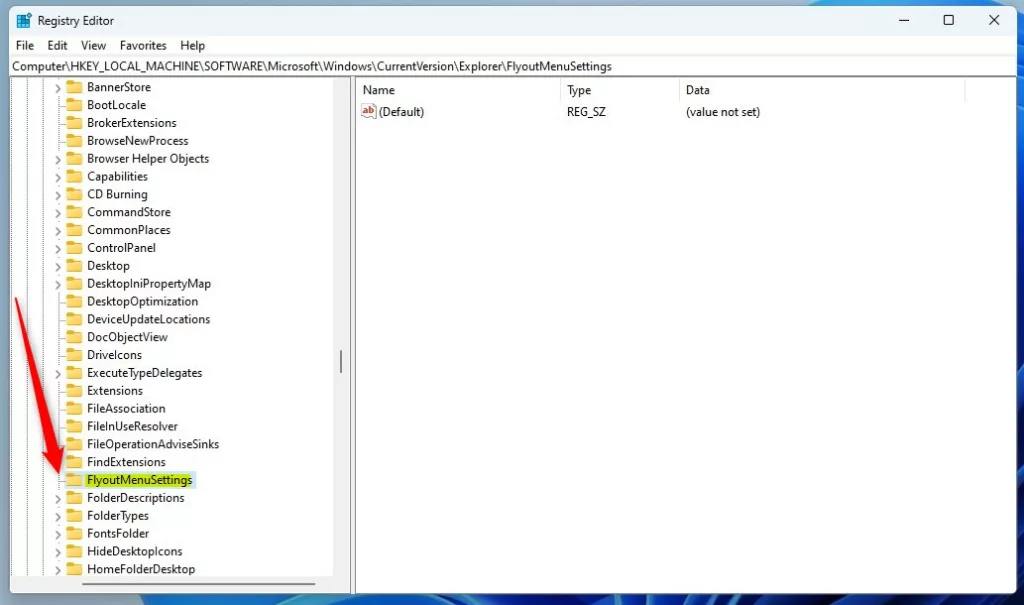Expand the HomeFolderDesktop key

[x=57, y=570]
